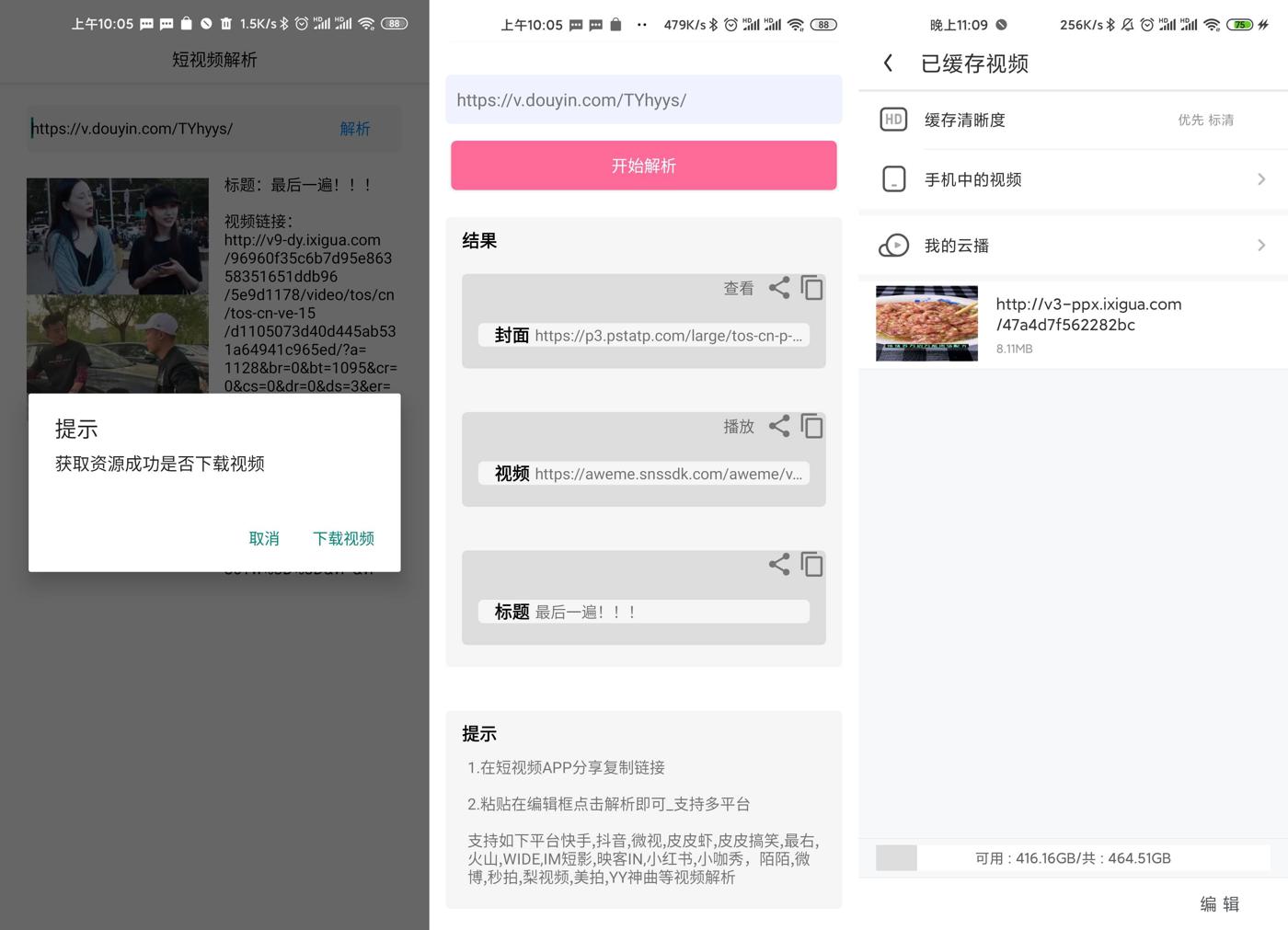The image size is (1288, 930).
Task: Tap the HD 缓存清晰度 icon
Action: pyautogui.click(x=893, y=120)
